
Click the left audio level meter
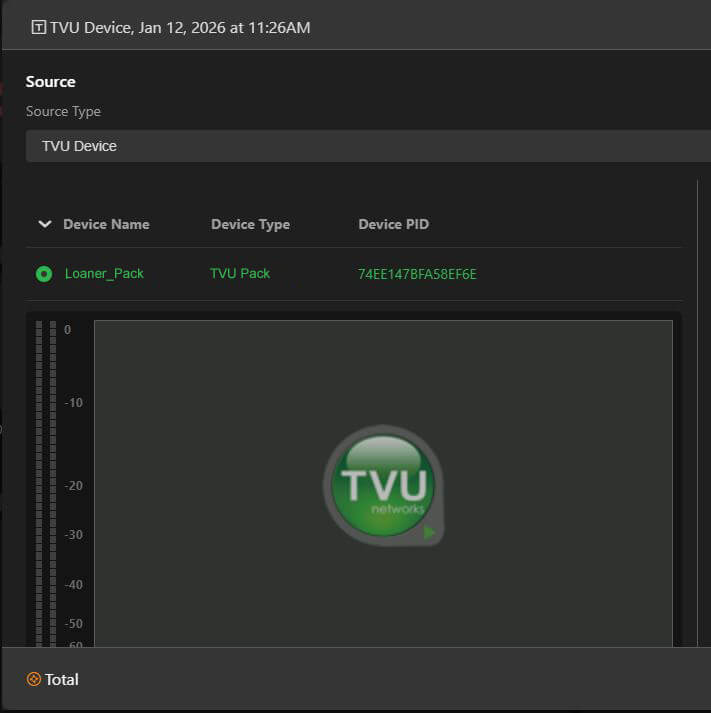click(x=39, y=483)
